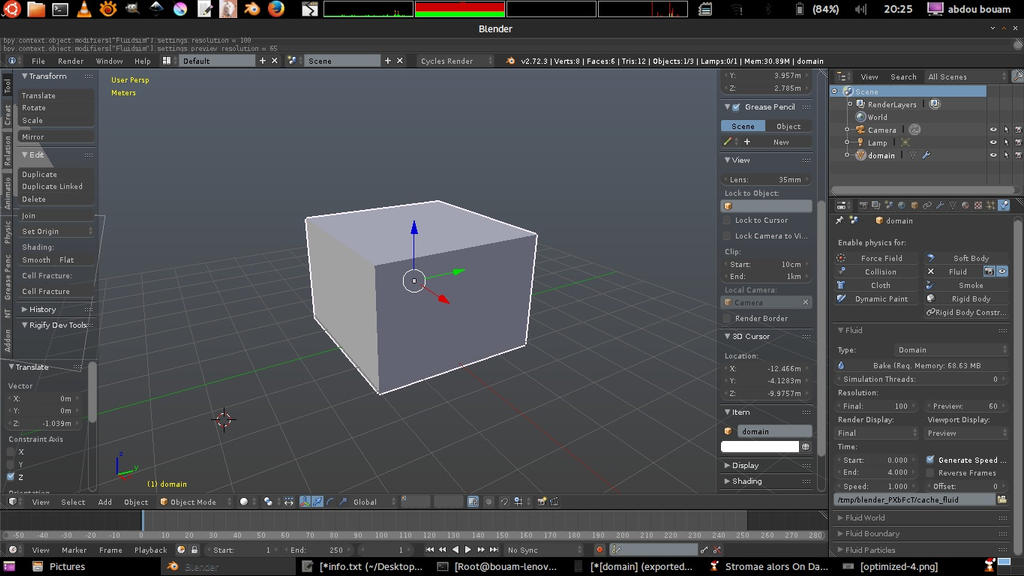Click the Set Origin dropdown button
1024x576 pixels.
(56, 231)
